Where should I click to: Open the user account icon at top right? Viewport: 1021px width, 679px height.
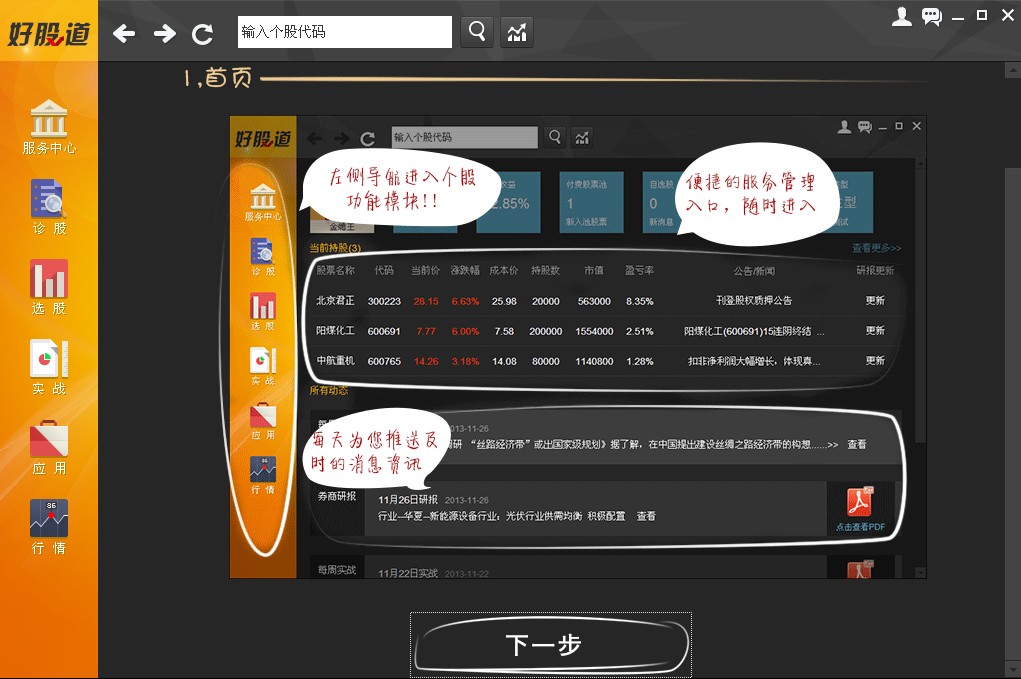(902, 16)
